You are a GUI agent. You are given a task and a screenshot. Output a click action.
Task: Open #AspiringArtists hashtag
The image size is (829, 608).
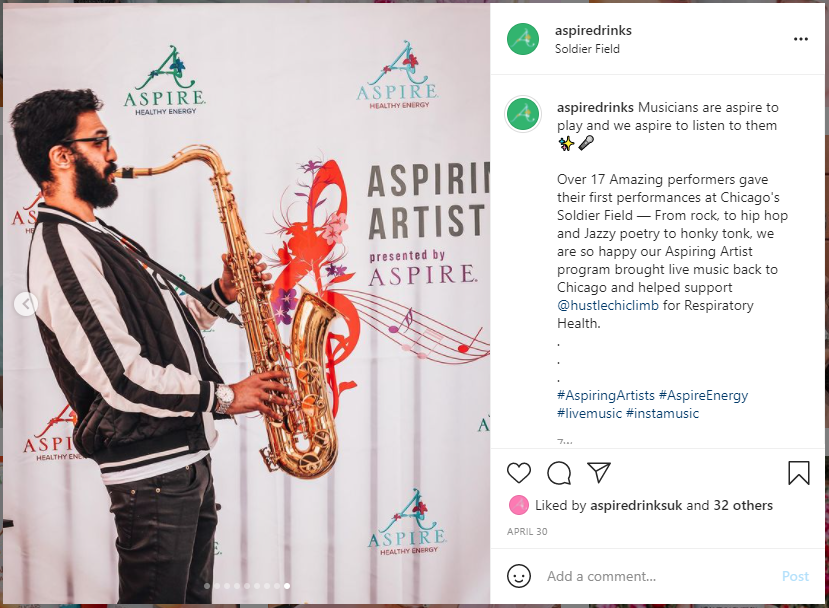pos(606,395)
